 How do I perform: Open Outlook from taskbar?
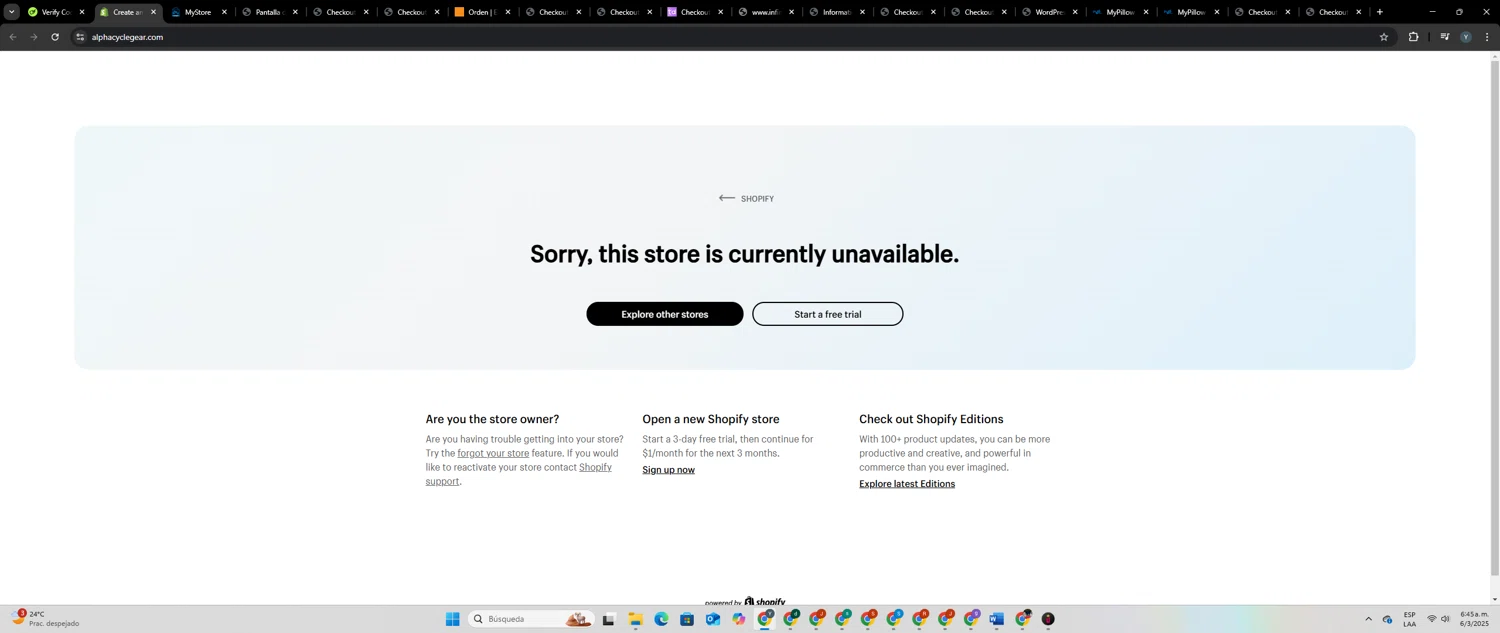[713, 620]
